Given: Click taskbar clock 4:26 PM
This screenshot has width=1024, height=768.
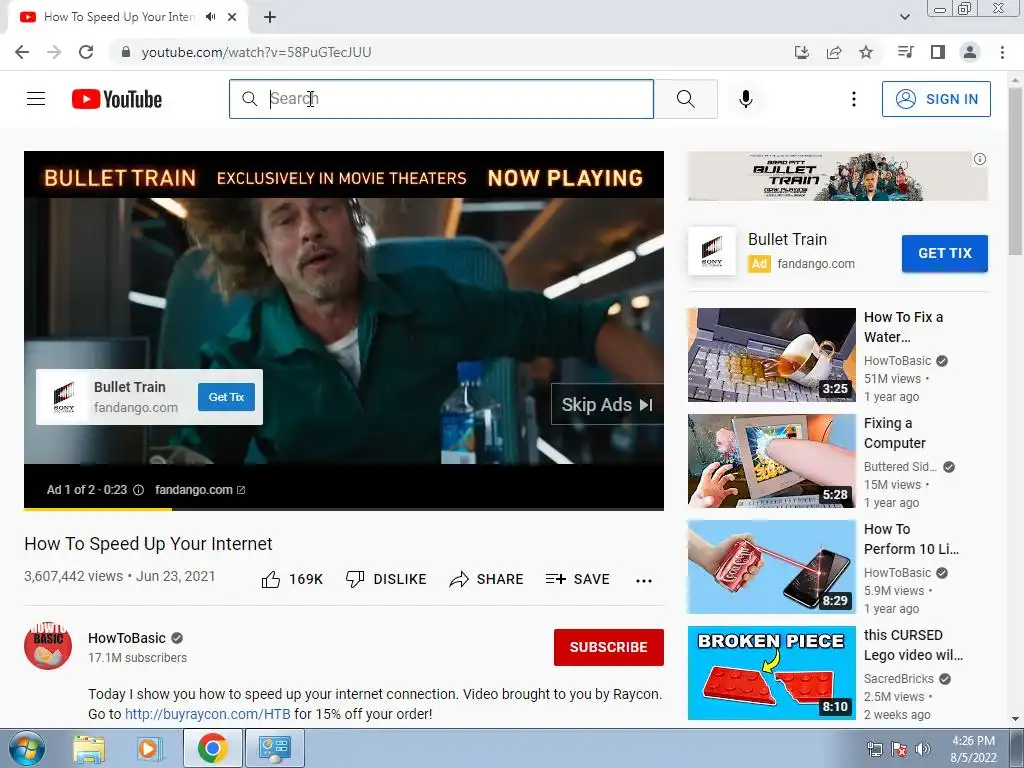Looking at the screenshot, I should pyautogui.click(x=973, y=741).
